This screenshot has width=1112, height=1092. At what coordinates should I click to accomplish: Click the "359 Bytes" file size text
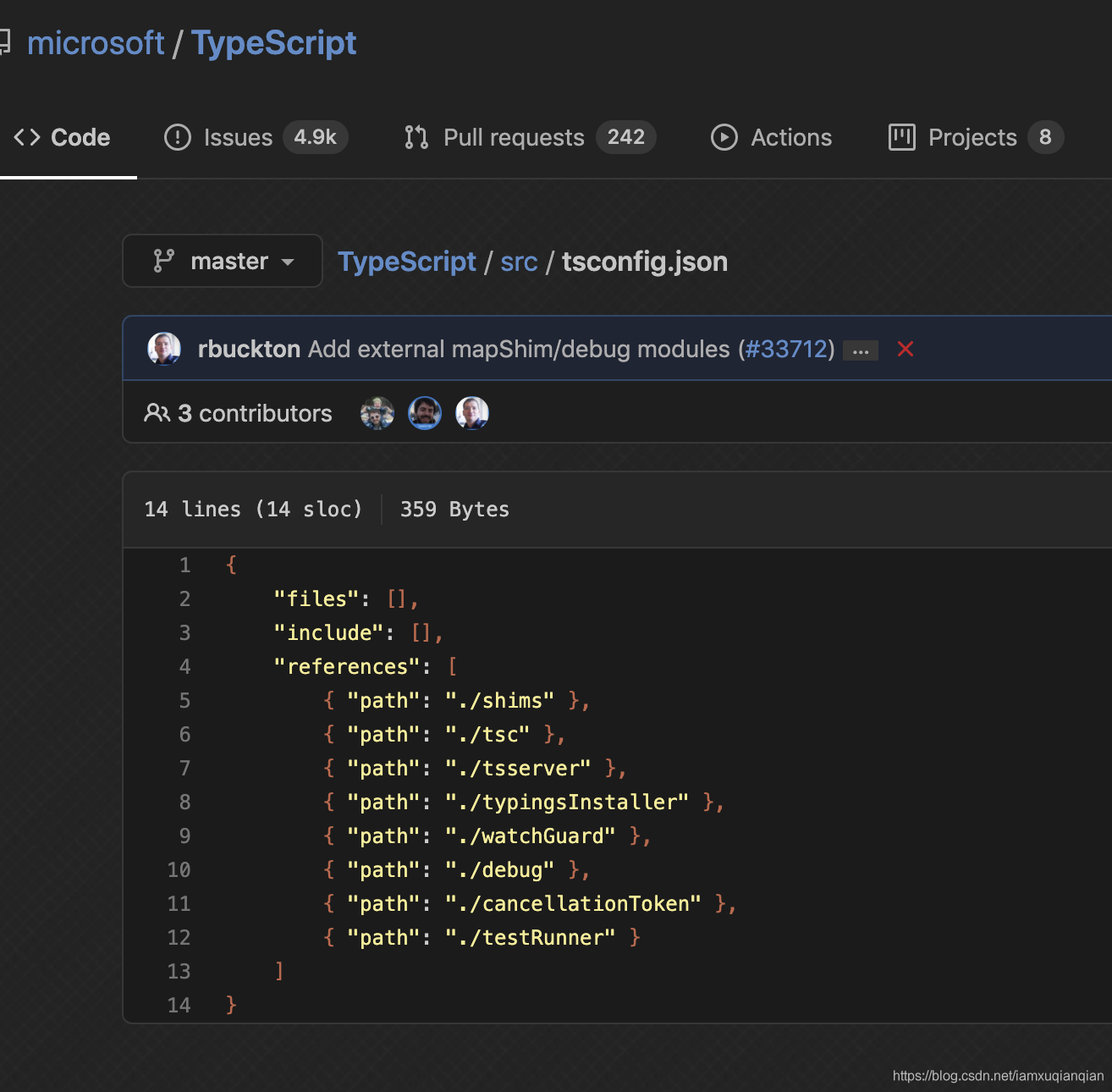(x=454, y=509)
